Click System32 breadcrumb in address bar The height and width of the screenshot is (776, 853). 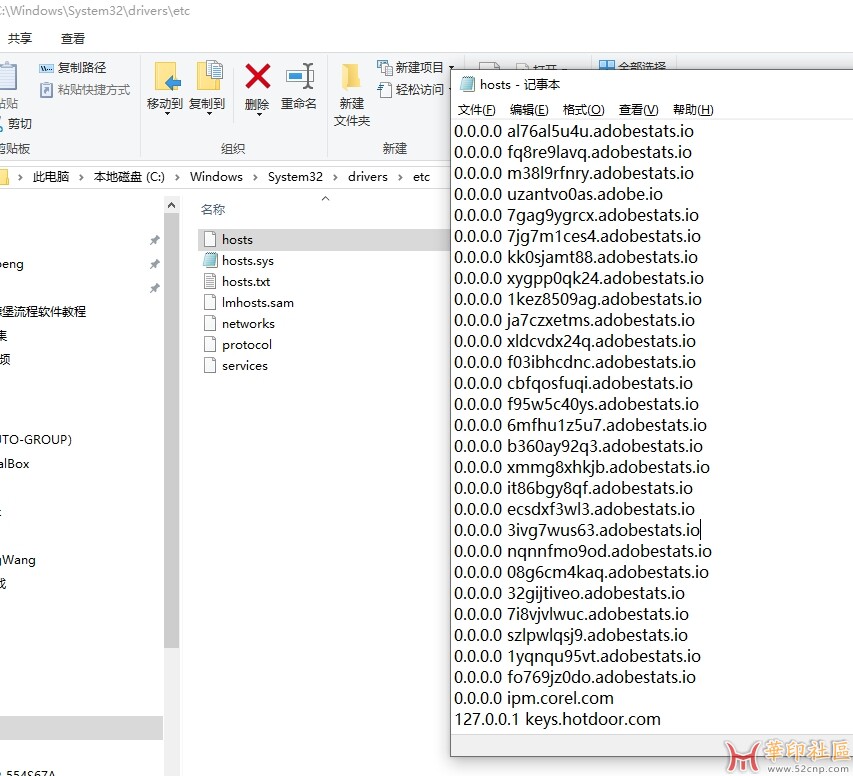295,177
